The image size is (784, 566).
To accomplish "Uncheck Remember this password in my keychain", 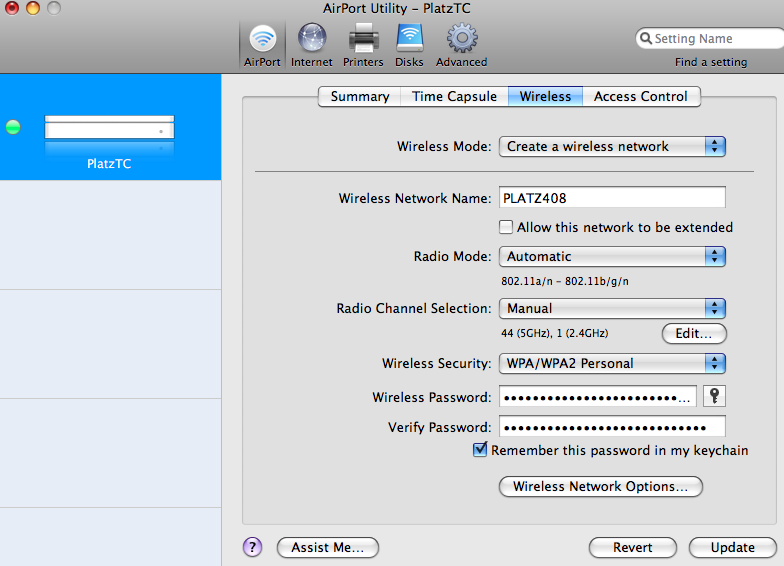I will (480, 450).
